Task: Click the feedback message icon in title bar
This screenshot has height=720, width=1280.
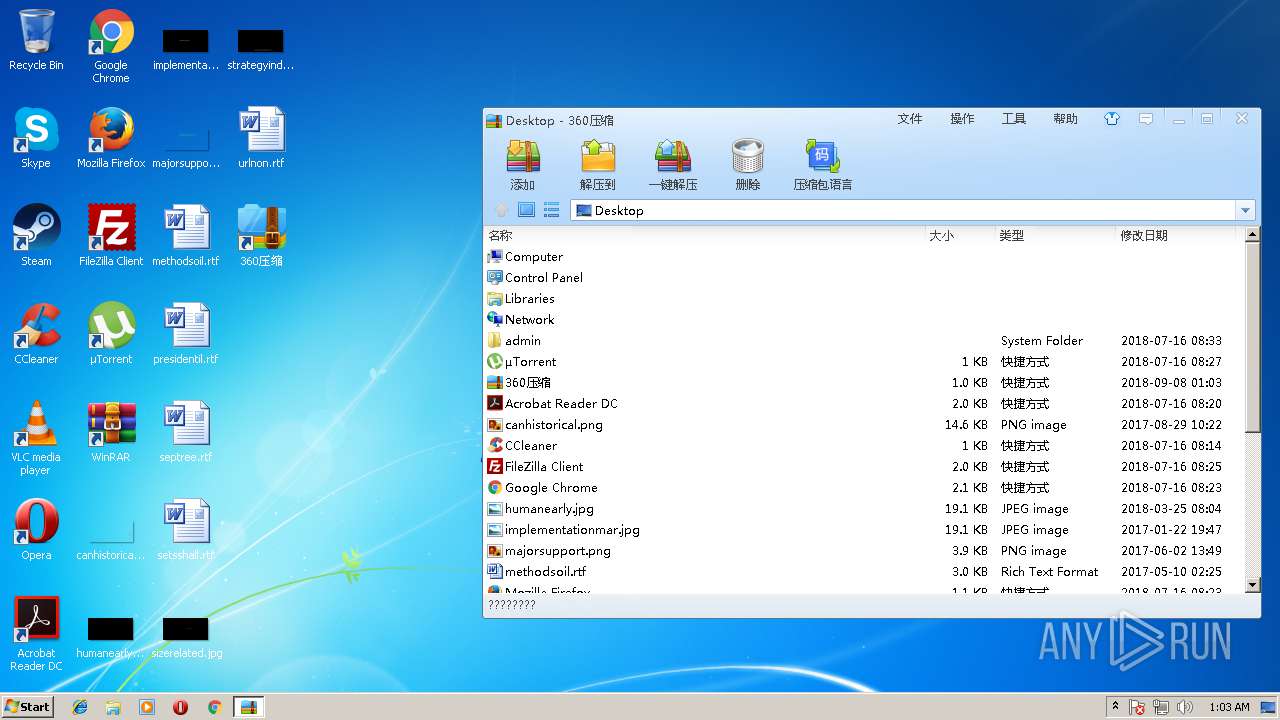Action: pos(1146,119)
